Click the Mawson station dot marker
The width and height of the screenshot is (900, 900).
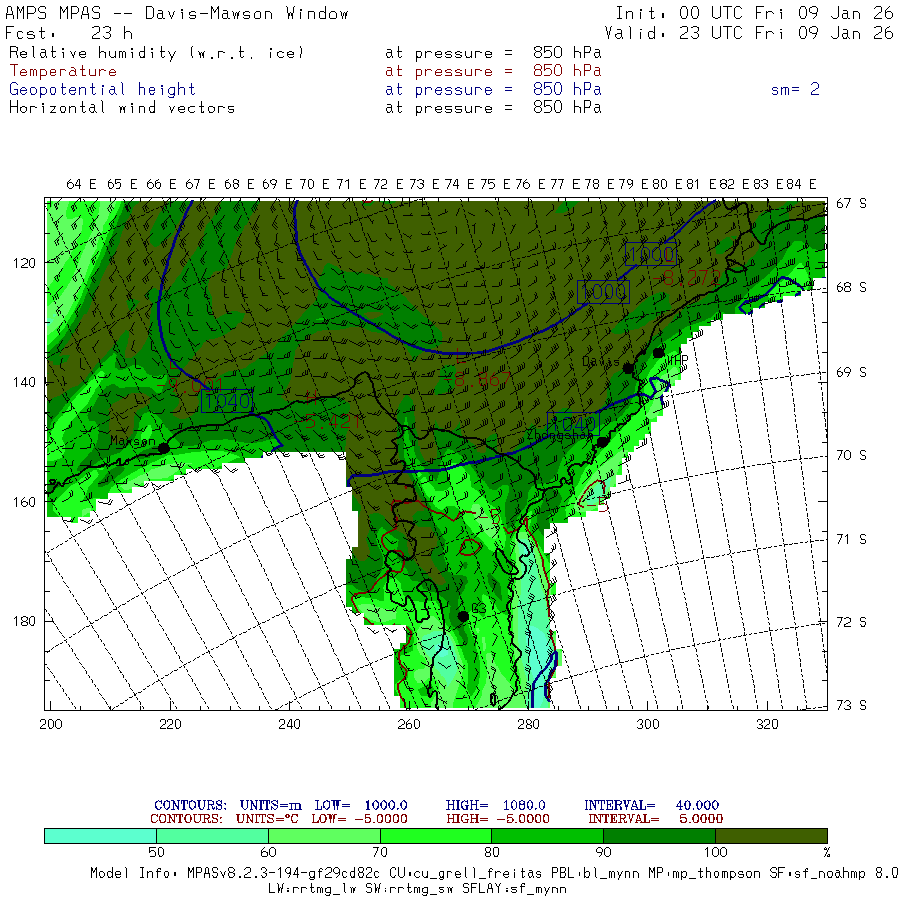pyautogui.click(x=164, y=448)
